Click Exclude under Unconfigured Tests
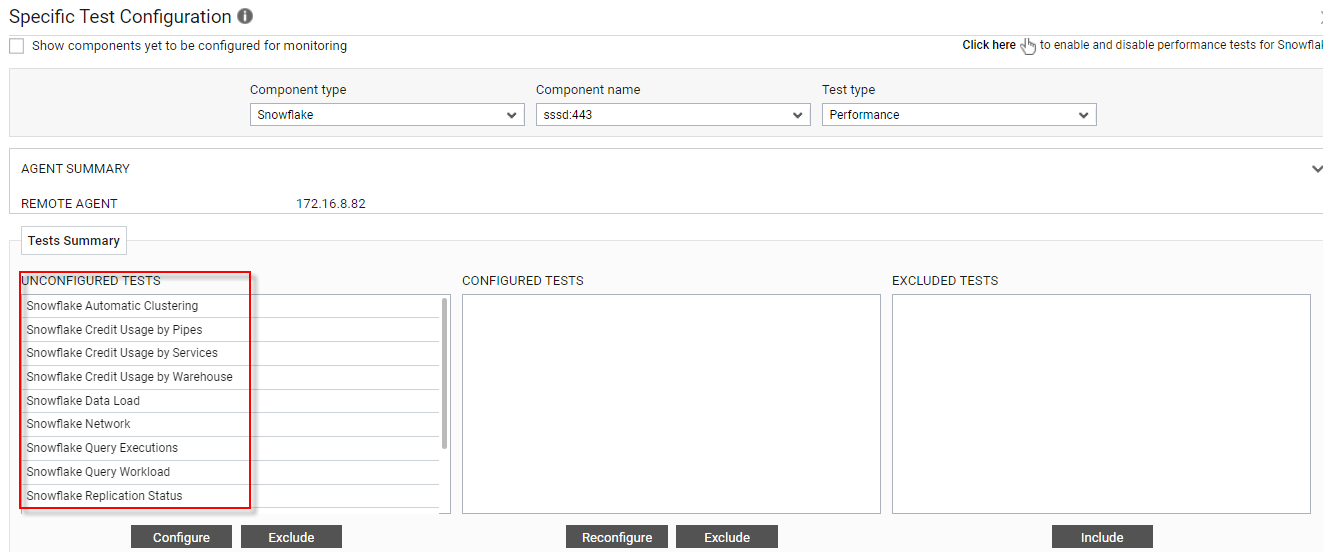Screen dimensions: 1323x555 click(x=291, y=537)
